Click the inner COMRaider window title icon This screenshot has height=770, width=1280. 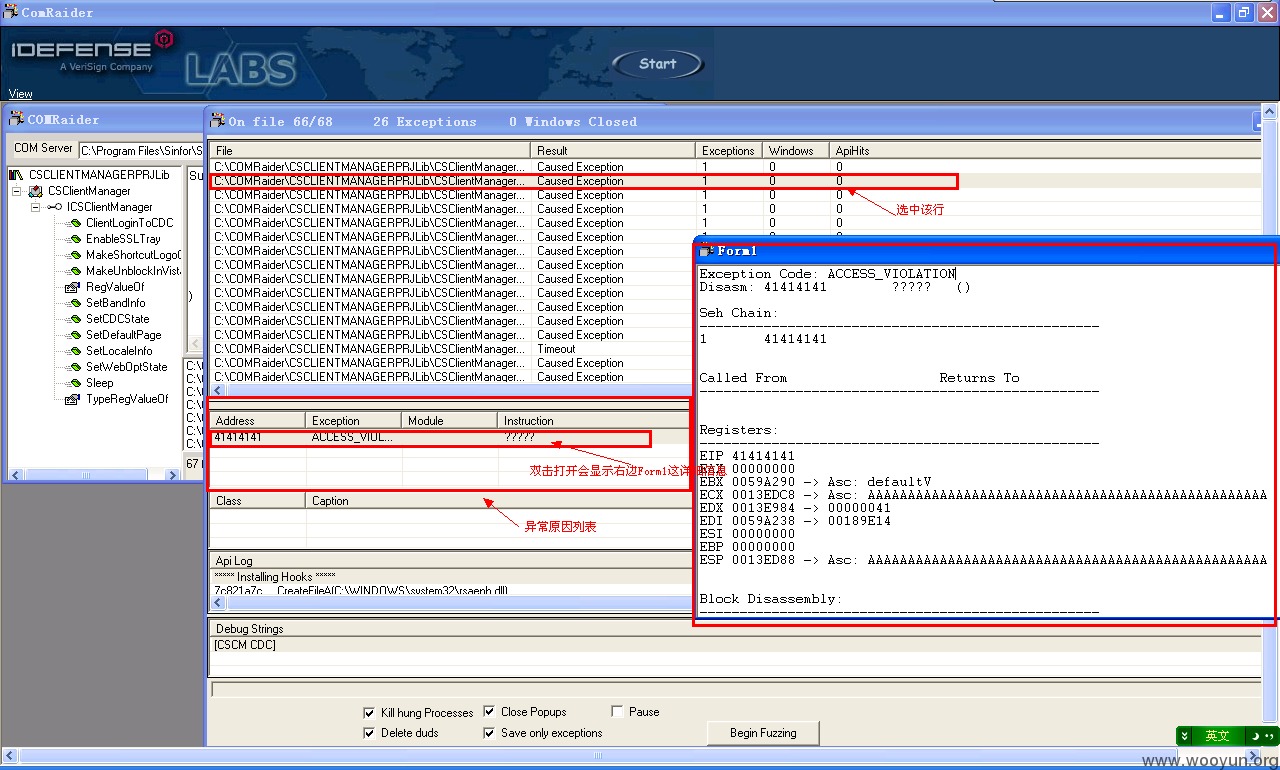(x=16, y=119)
